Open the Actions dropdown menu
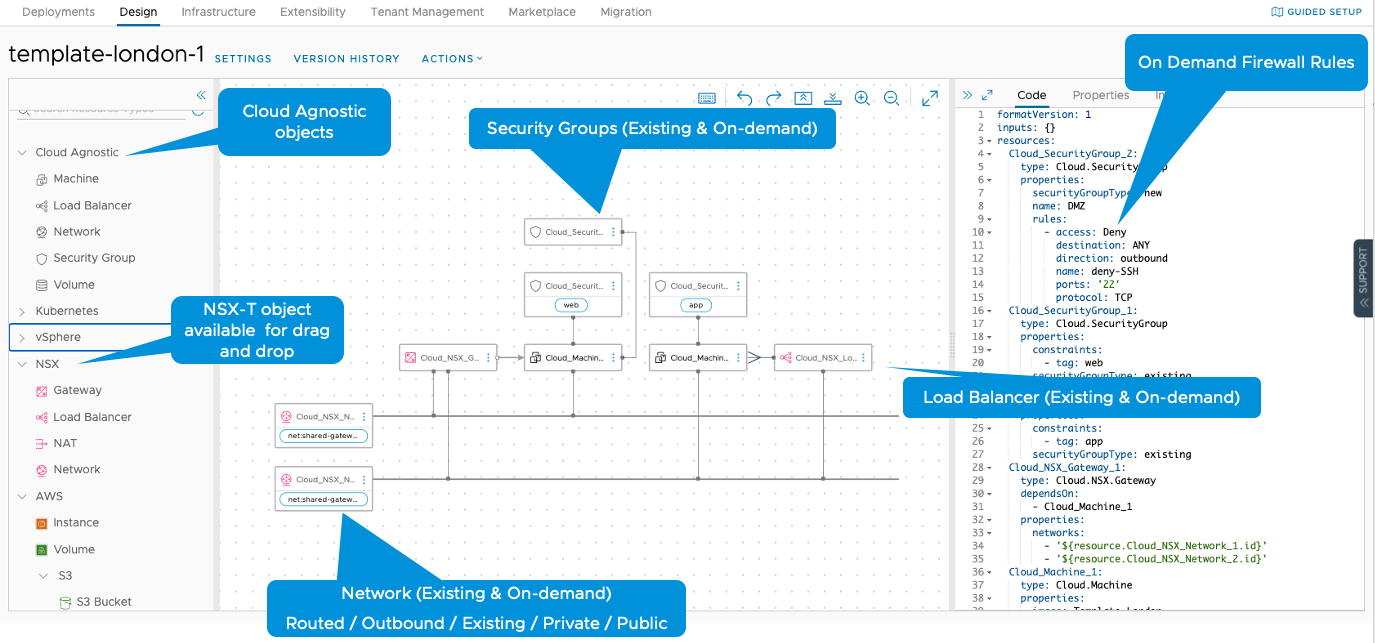1375x643 pixels. coord(452,59)
